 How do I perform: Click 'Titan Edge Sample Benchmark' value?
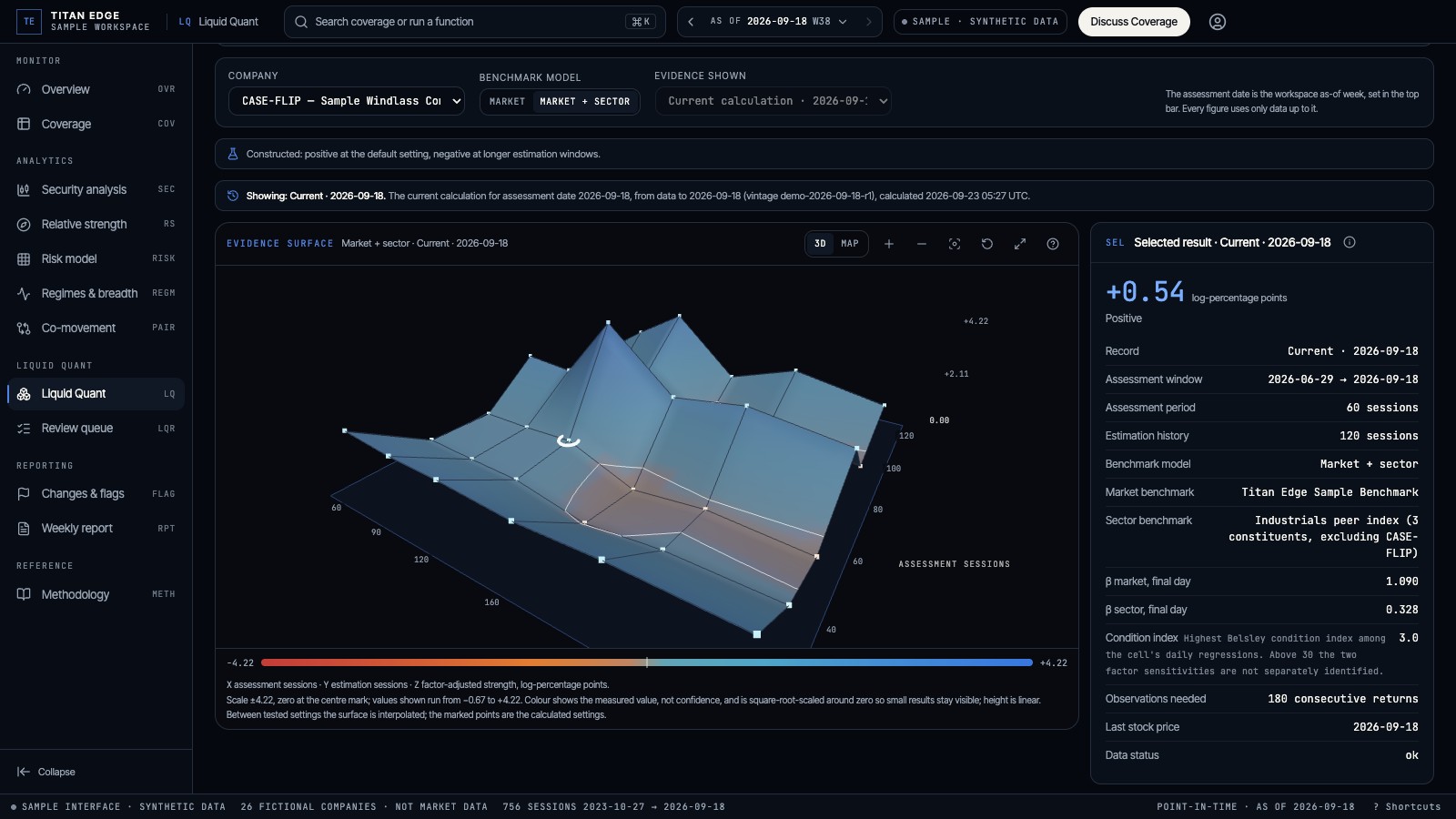1330,492
